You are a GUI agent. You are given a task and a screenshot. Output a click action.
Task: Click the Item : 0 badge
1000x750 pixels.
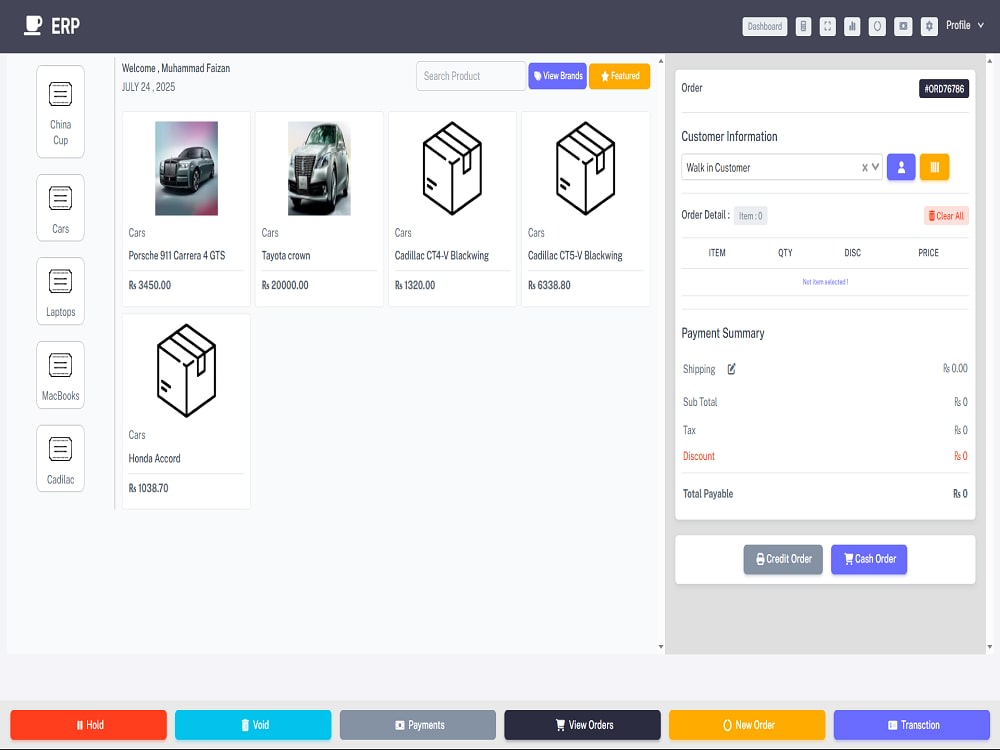click(751, 216)
